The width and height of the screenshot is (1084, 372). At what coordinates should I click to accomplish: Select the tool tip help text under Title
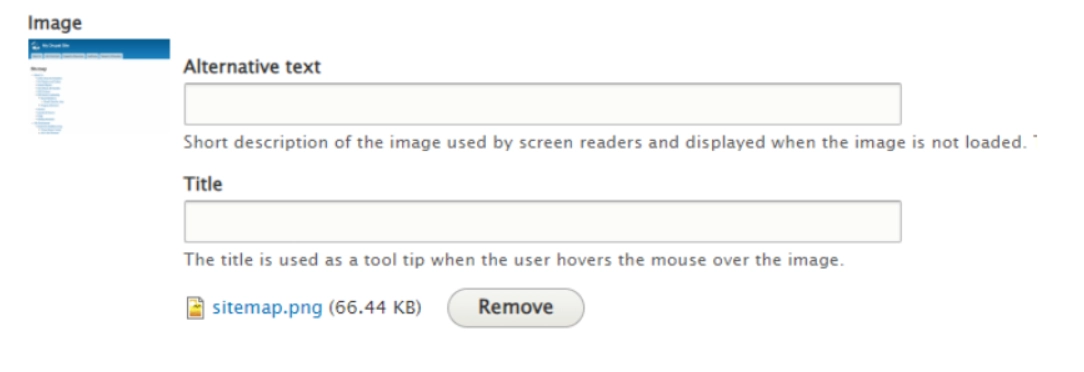(x=514, y=261)
